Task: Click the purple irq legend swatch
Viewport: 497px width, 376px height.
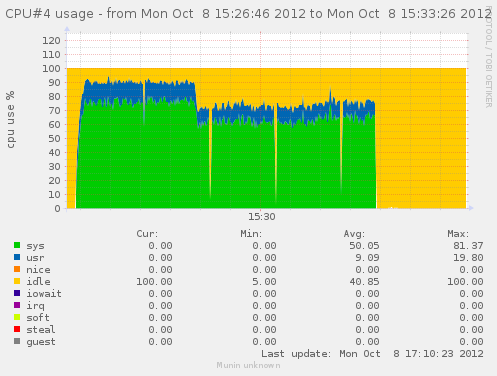Action: (x=17, y=305)
